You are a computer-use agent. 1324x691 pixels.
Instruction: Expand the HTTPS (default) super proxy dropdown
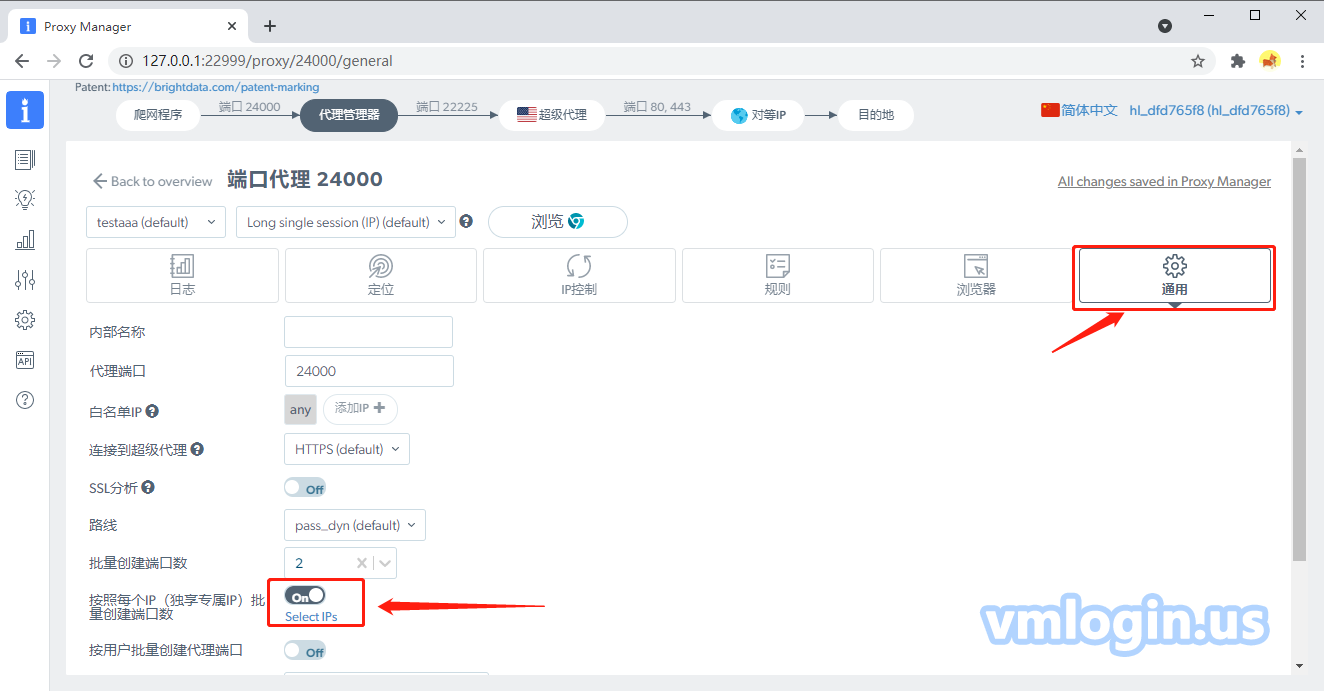click(x=346, y=449)
